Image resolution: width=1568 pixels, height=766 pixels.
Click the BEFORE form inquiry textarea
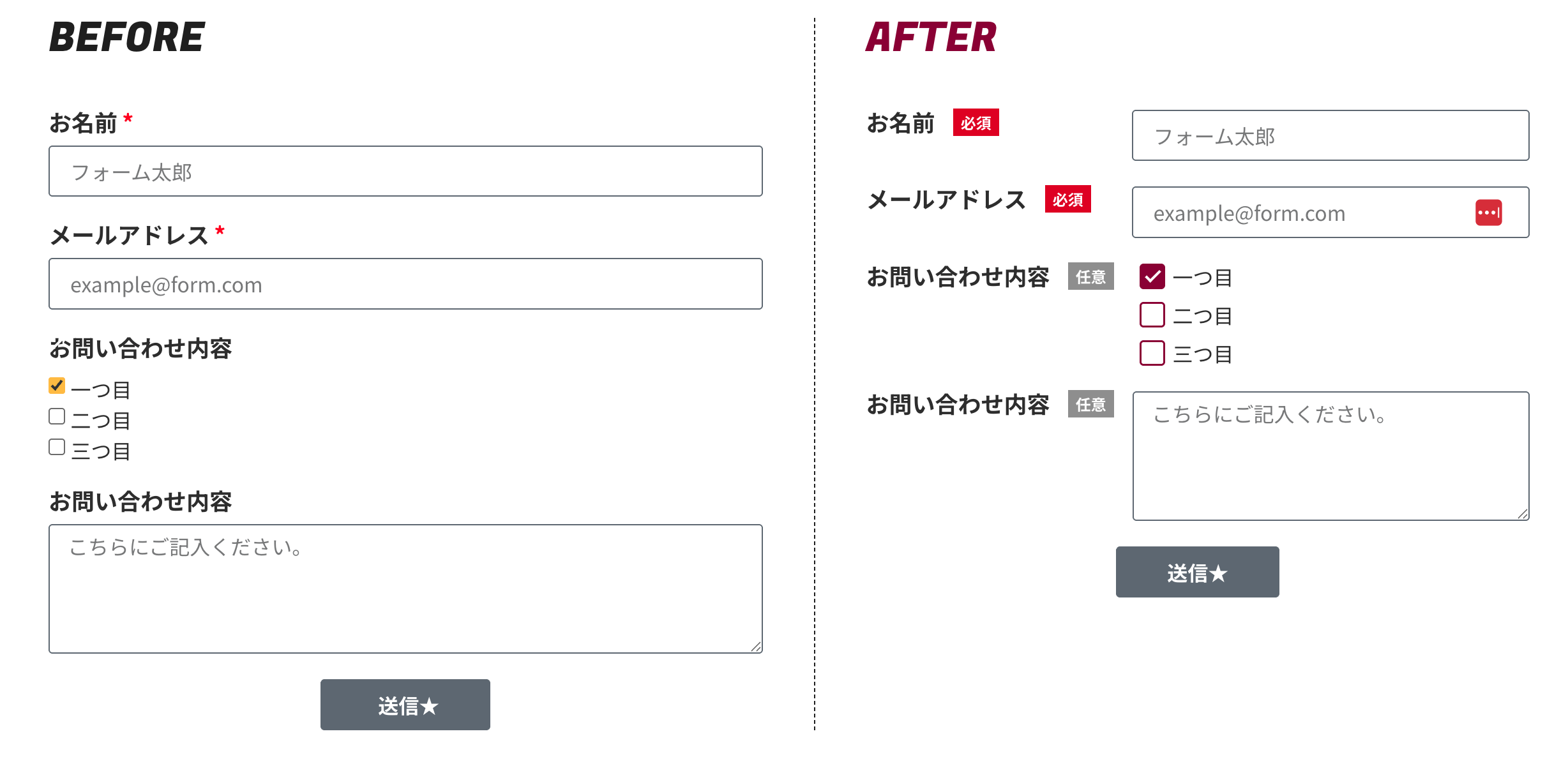point(405,589)
